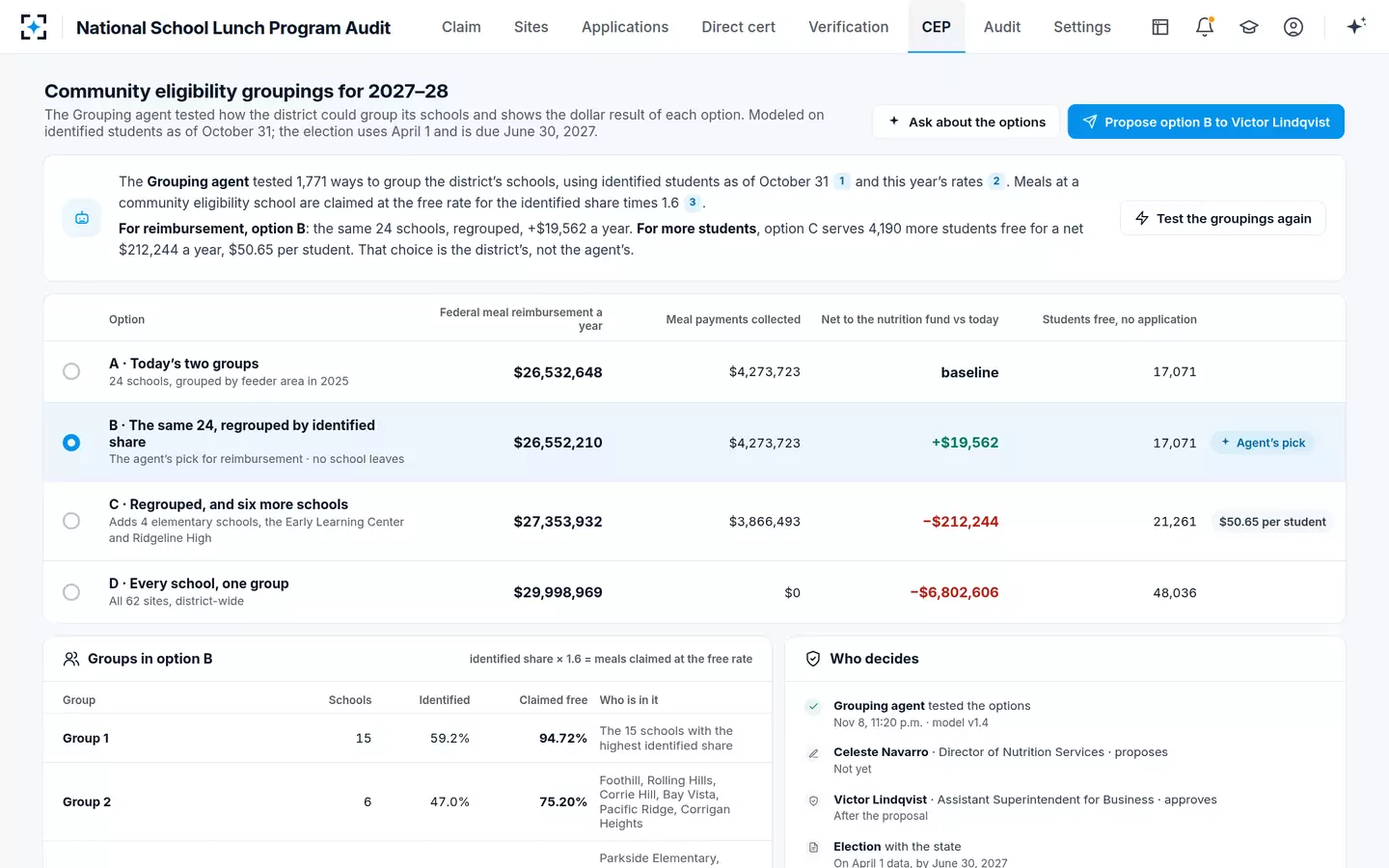The image size is (1389, 868).
Task: Click the 94.72% claimed free value
Action: 563,738
